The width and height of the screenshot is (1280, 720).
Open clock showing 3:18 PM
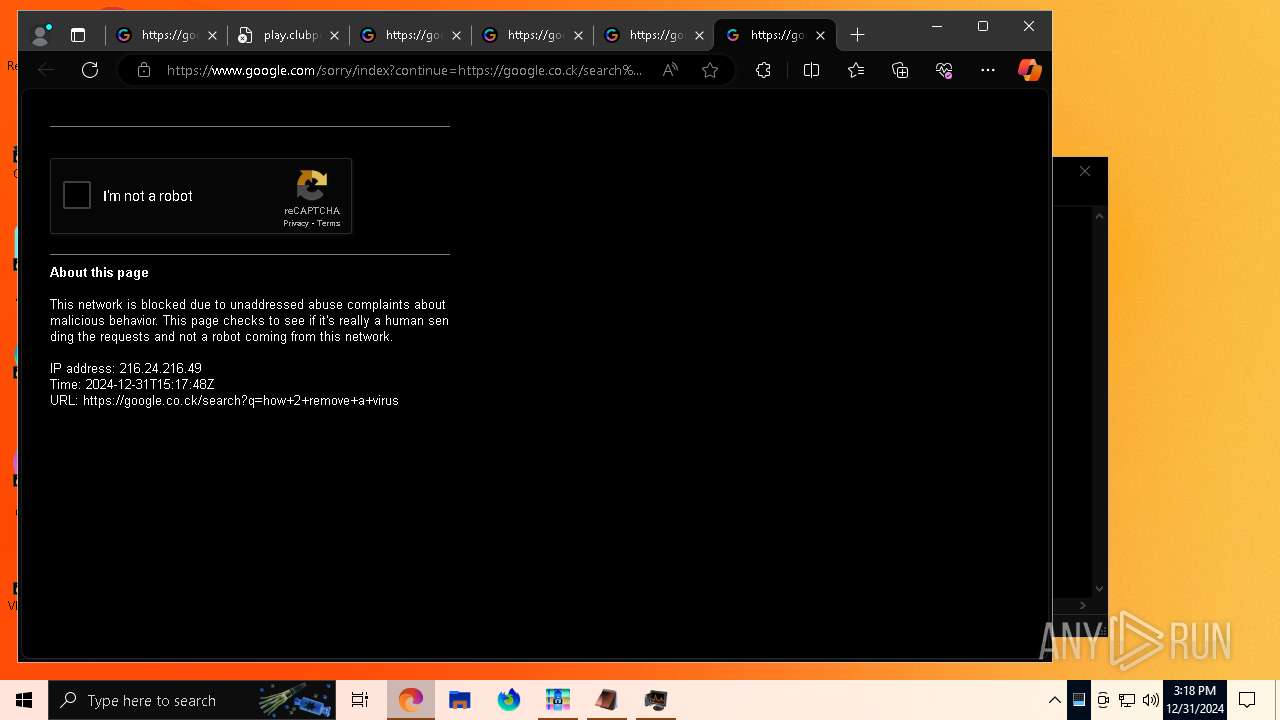click(x=1195, y=700)
